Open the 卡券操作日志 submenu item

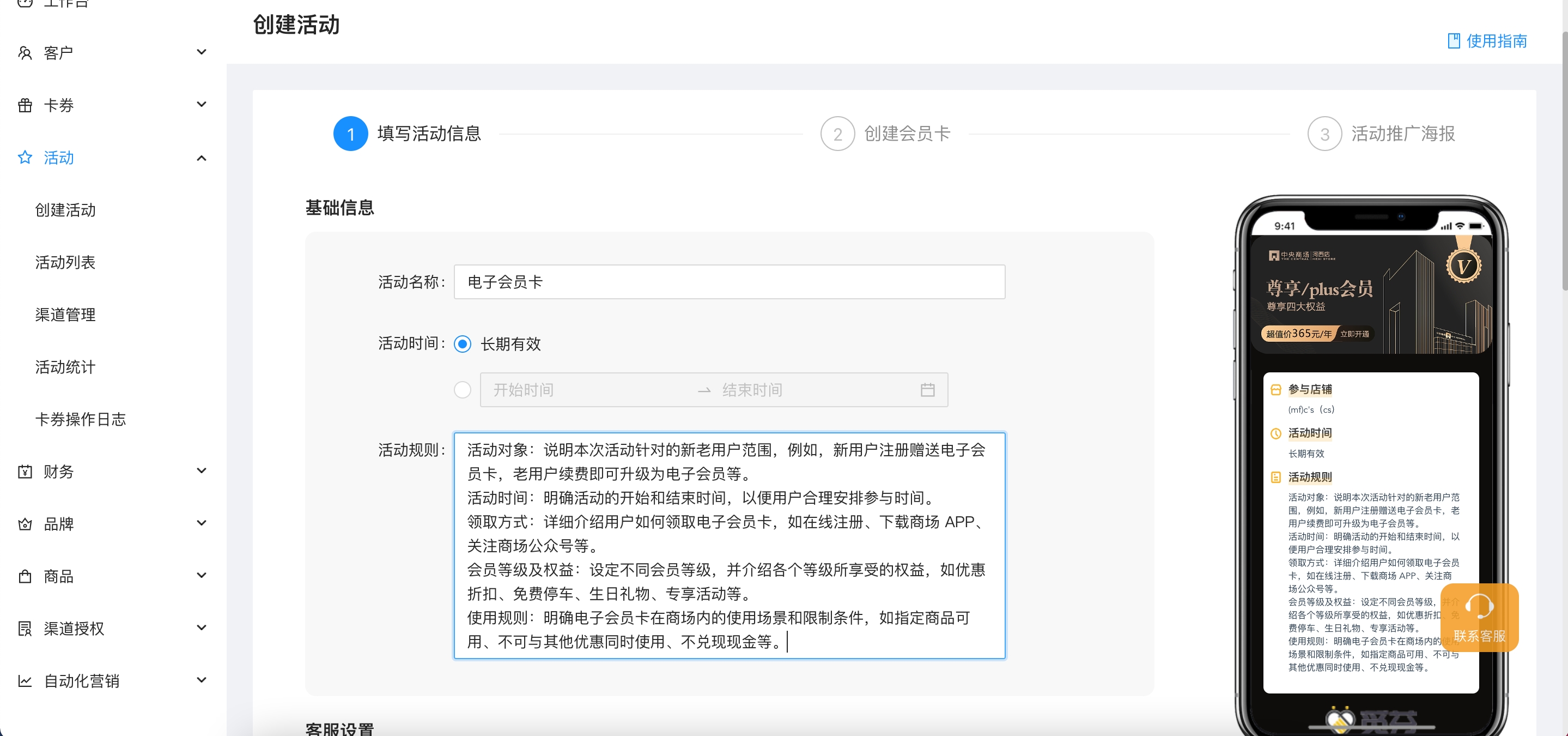point(80,419)
